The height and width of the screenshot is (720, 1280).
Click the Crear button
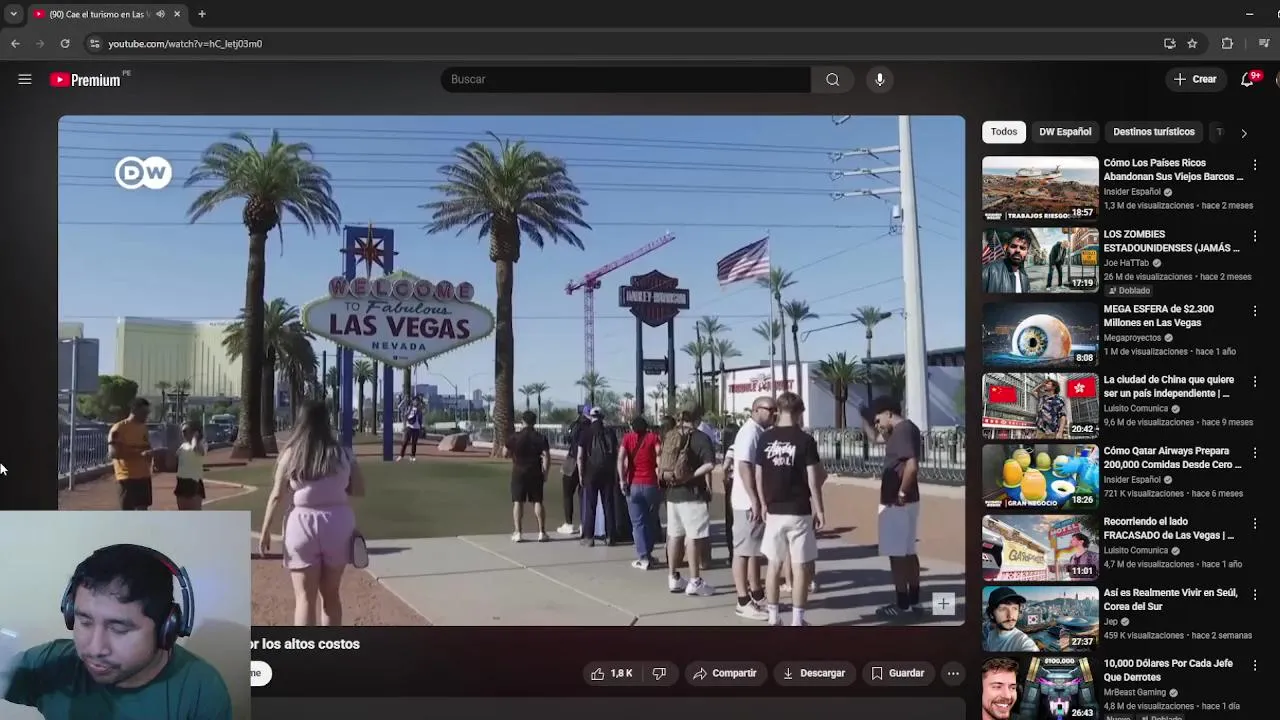(1195, 79)
